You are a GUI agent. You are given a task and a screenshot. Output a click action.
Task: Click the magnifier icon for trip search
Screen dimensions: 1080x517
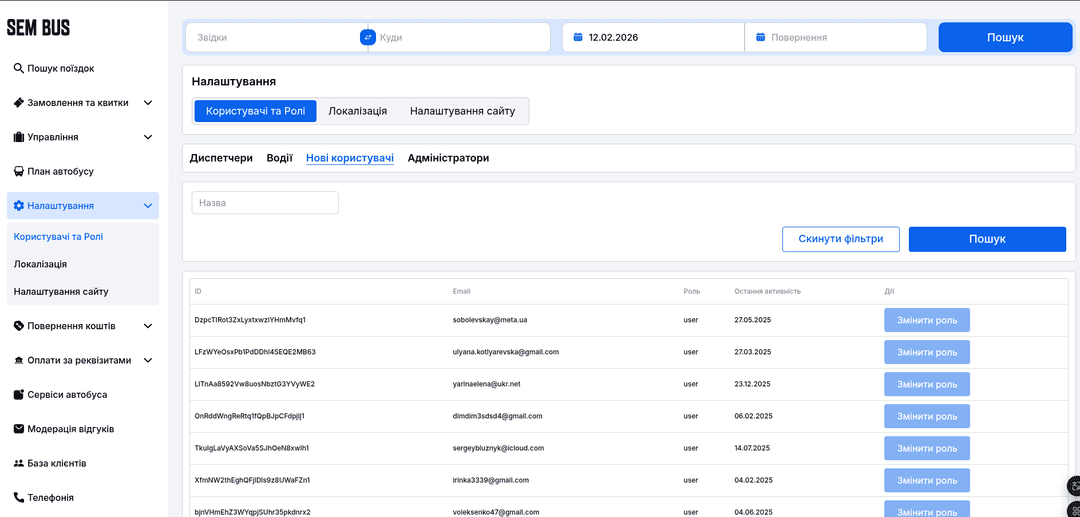(x=18, y=69)
